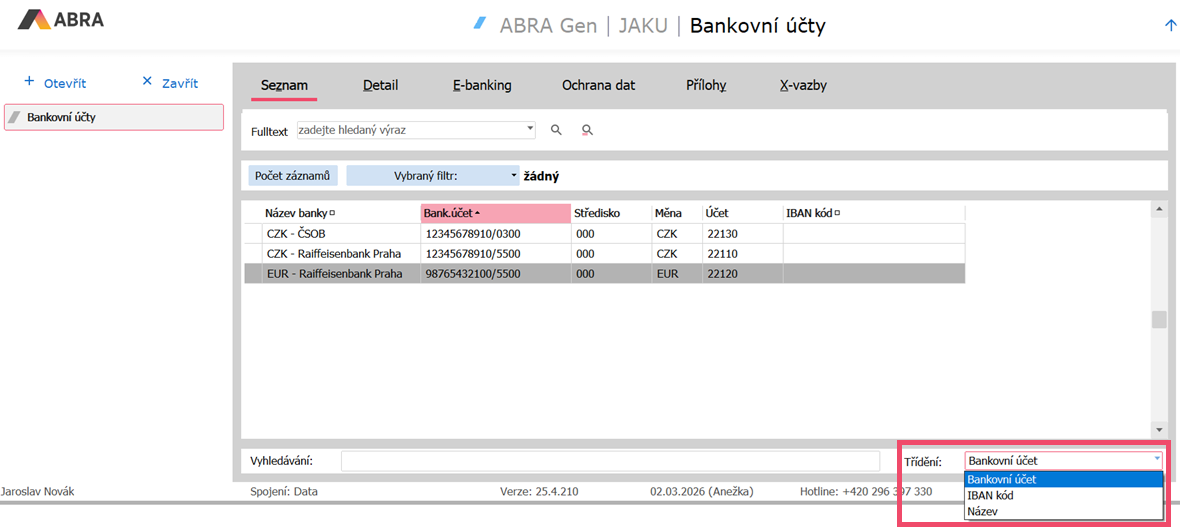Click account number 98765432100/5500
Screen dimensions: 1180x528
coord(473,274)
